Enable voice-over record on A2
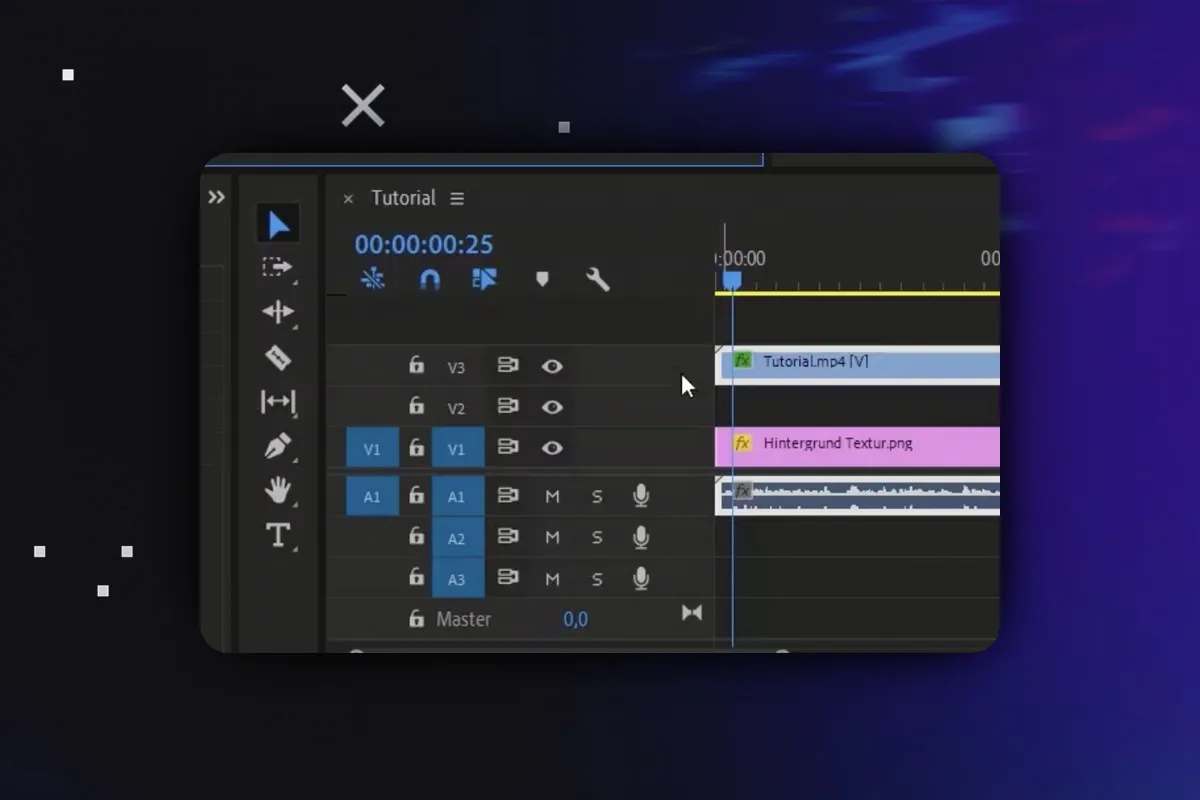 (641, 537)
